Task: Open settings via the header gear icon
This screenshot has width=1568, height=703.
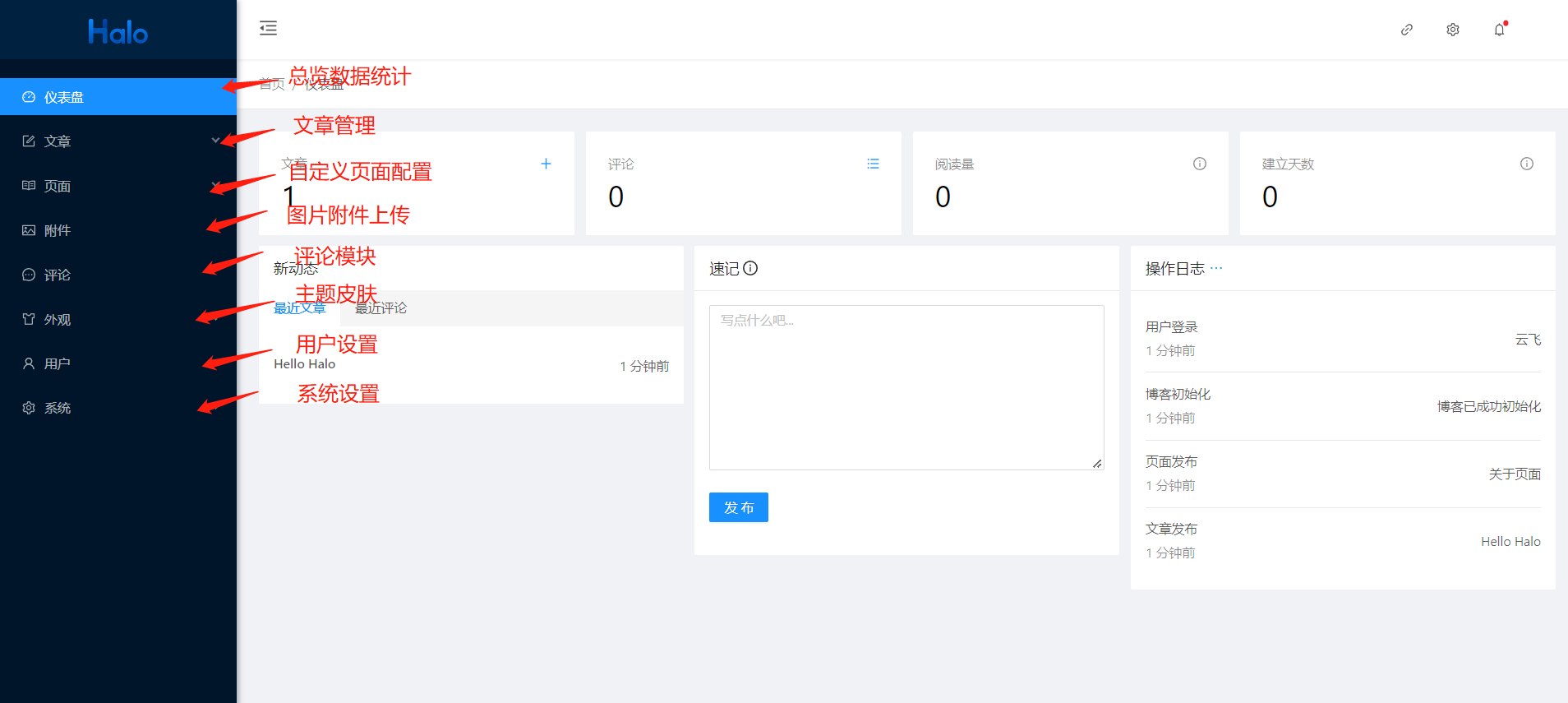Action: [1453, 30]
